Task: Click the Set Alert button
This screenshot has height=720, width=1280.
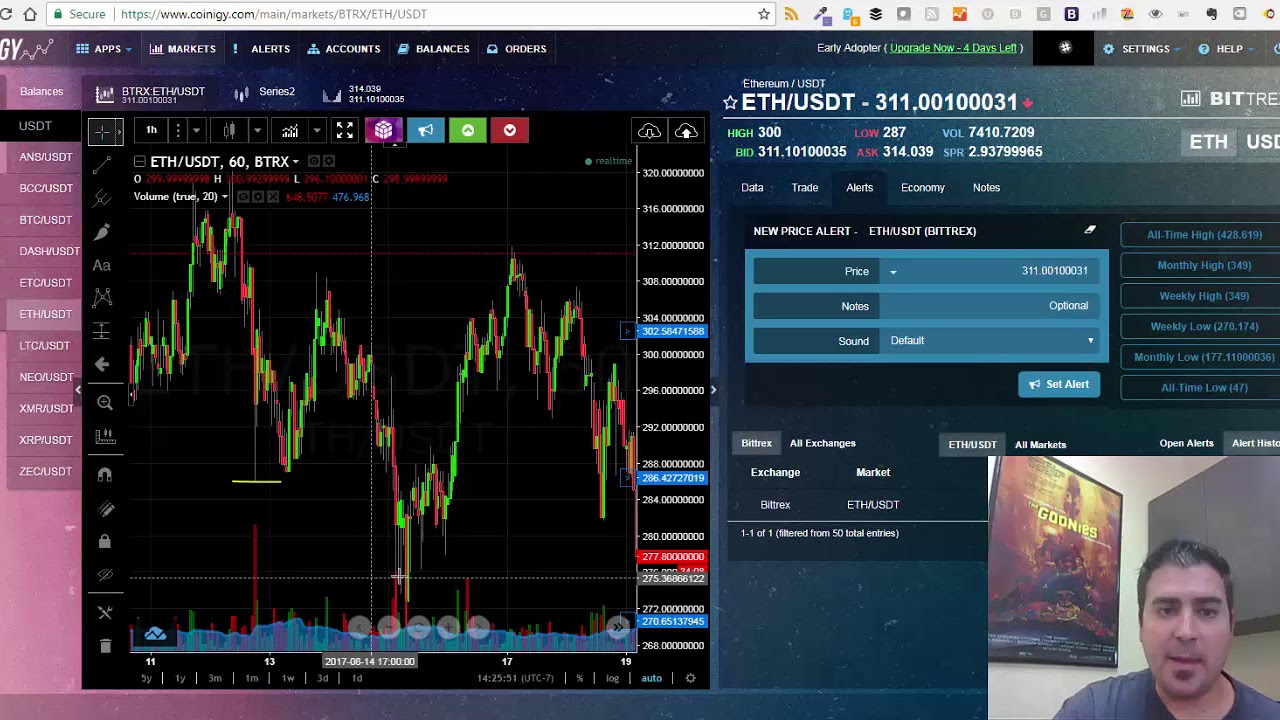Action: pos(1059,384)
